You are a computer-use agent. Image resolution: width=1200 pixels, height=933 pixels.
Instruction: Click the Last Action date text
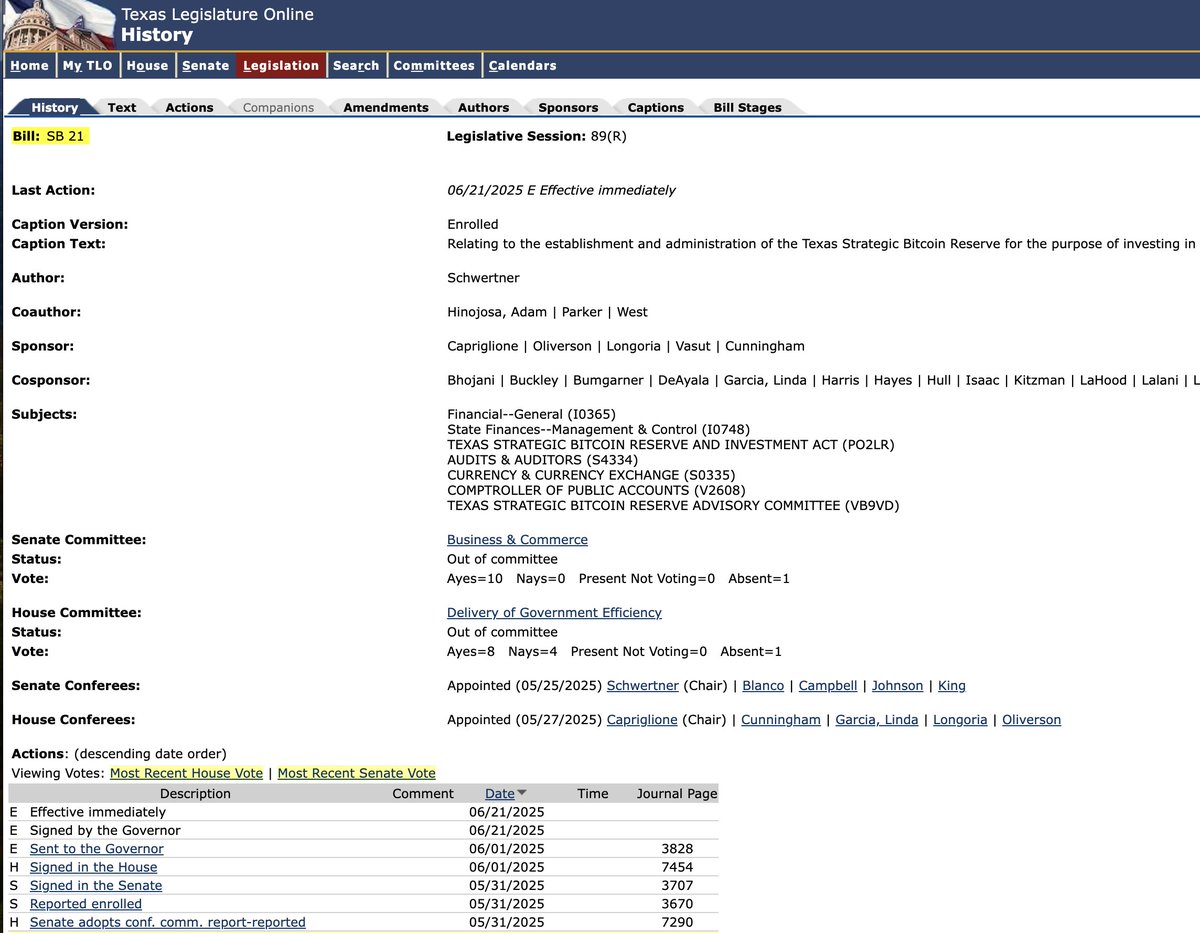[561, 190]
